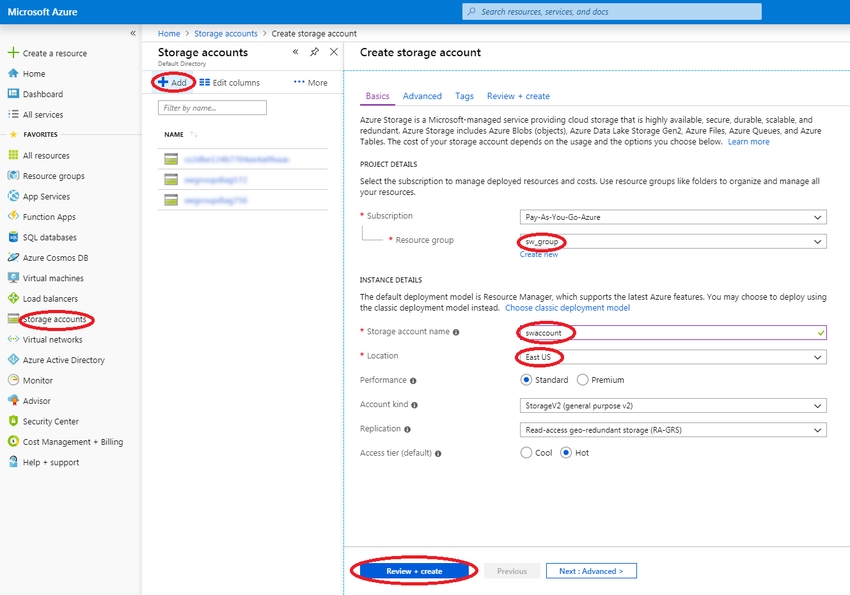Click the Filter by name field

click(x=212, y=108)
